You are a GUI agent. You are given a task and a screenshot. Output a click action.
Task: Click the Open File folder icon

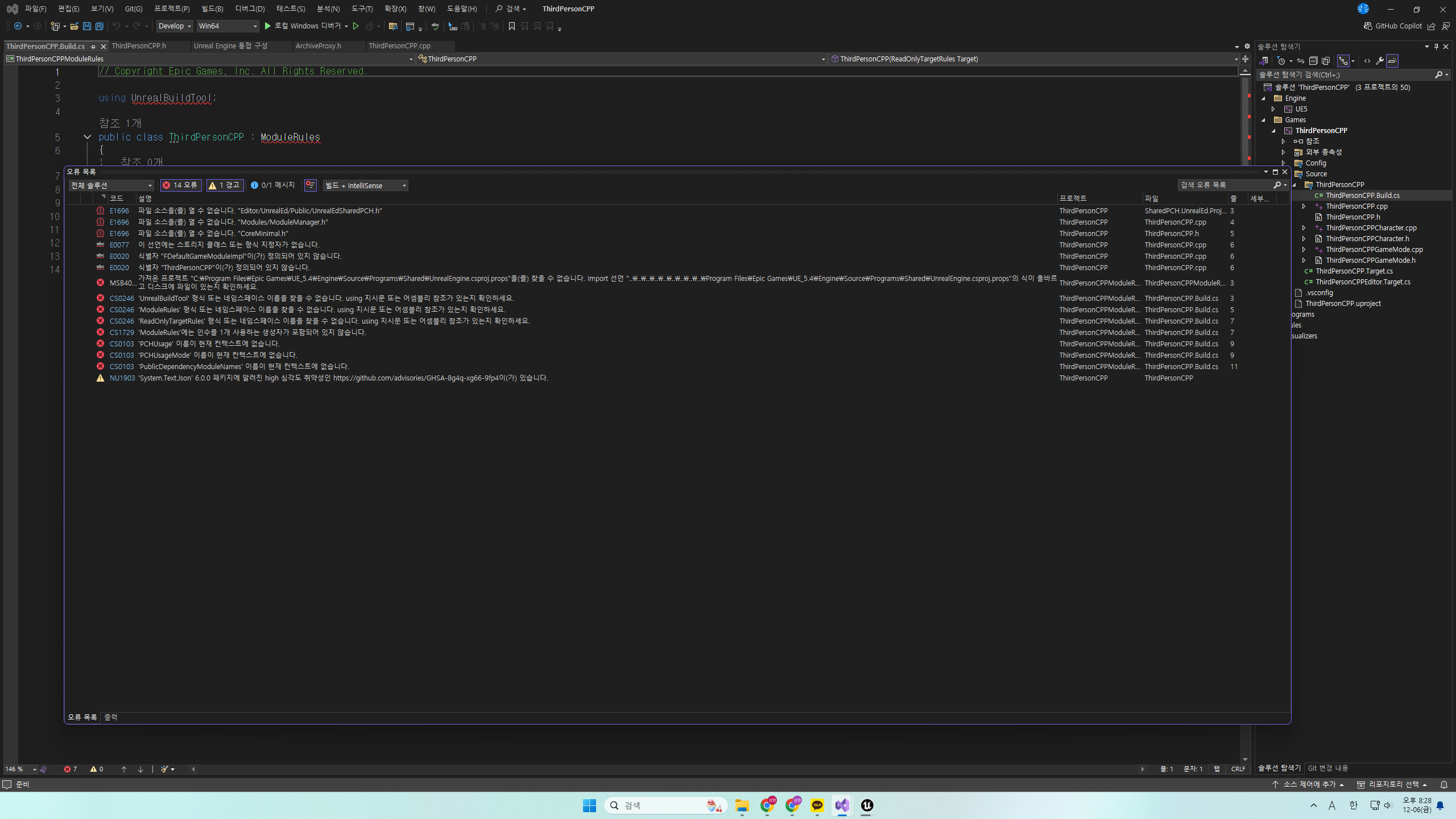(74, 26)
